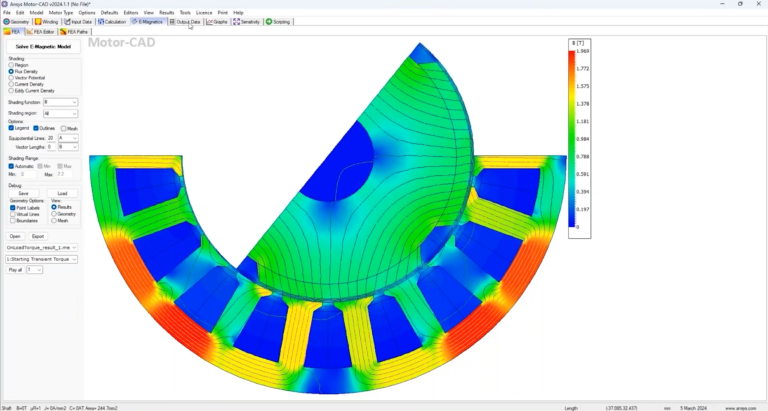Open the Graphs tab

point(217,22)
